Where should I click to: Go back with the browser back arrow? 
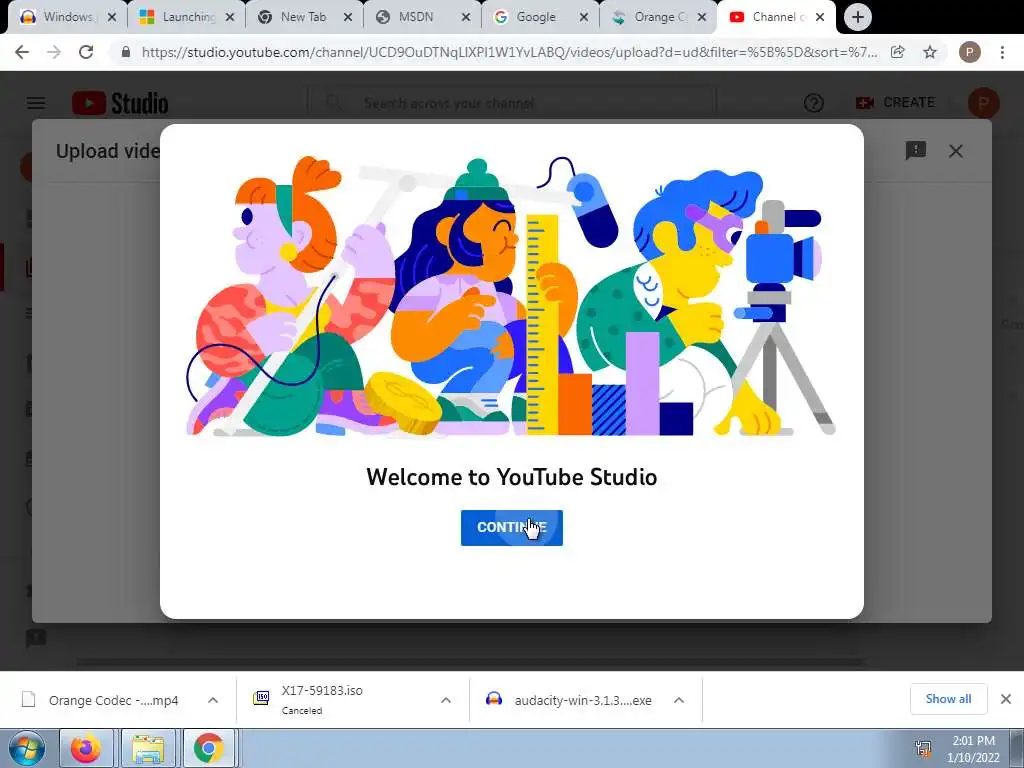coord(22,52)
